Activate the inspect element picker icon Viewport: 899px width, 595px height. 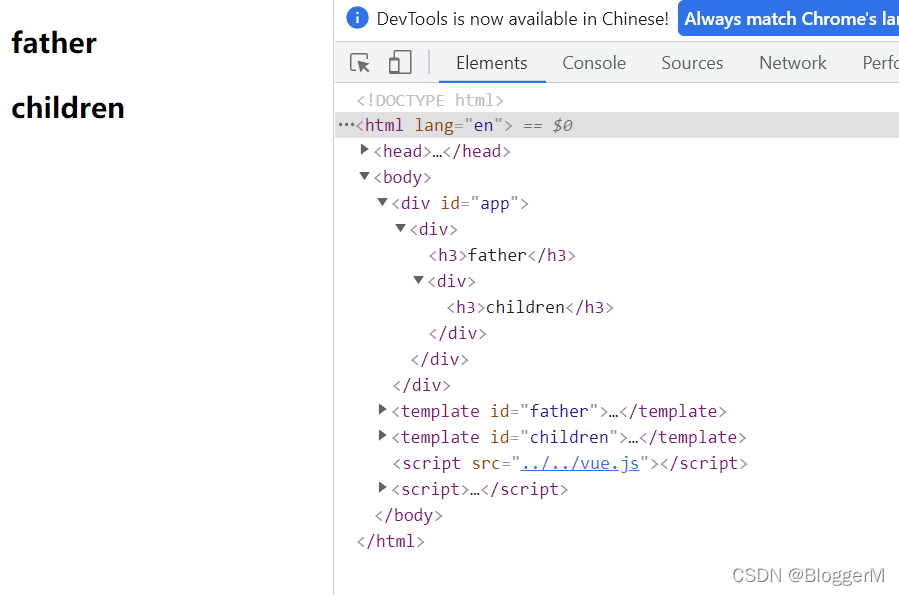pos(360,62)
